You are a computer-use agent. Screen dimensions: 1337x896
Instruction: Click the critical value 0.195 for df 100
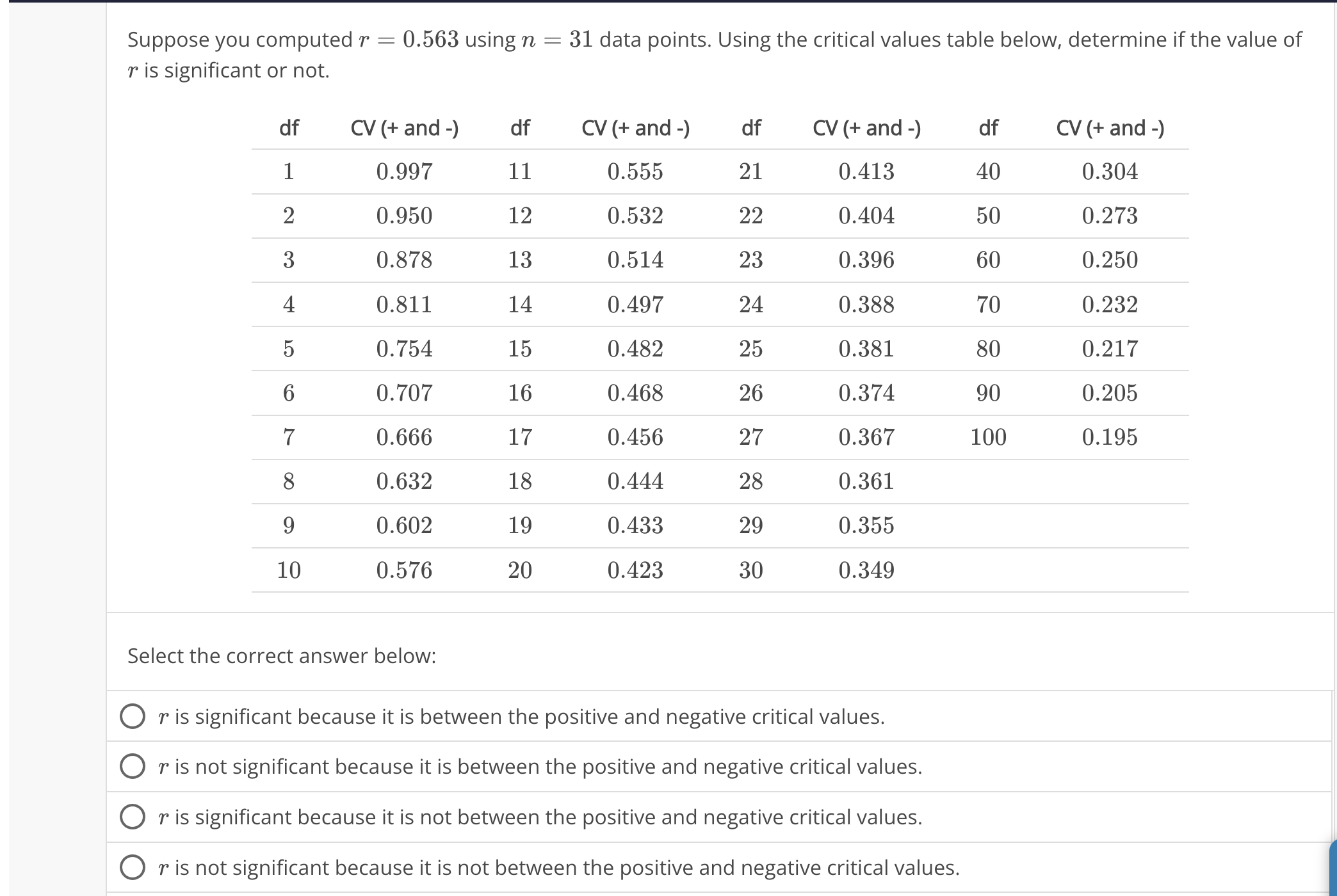(1110, 436)
